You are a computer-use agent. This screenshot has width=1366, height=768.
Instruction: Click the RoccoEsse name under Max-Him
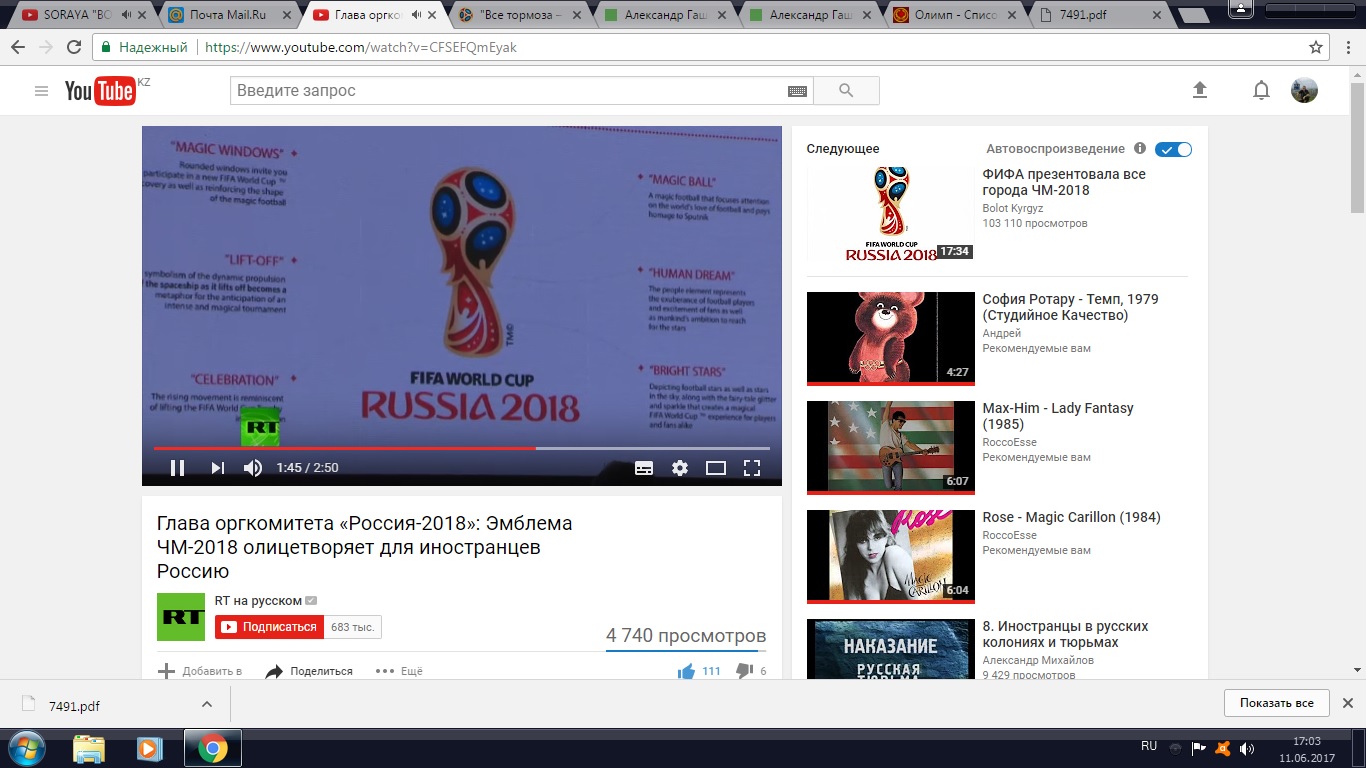1009,442
